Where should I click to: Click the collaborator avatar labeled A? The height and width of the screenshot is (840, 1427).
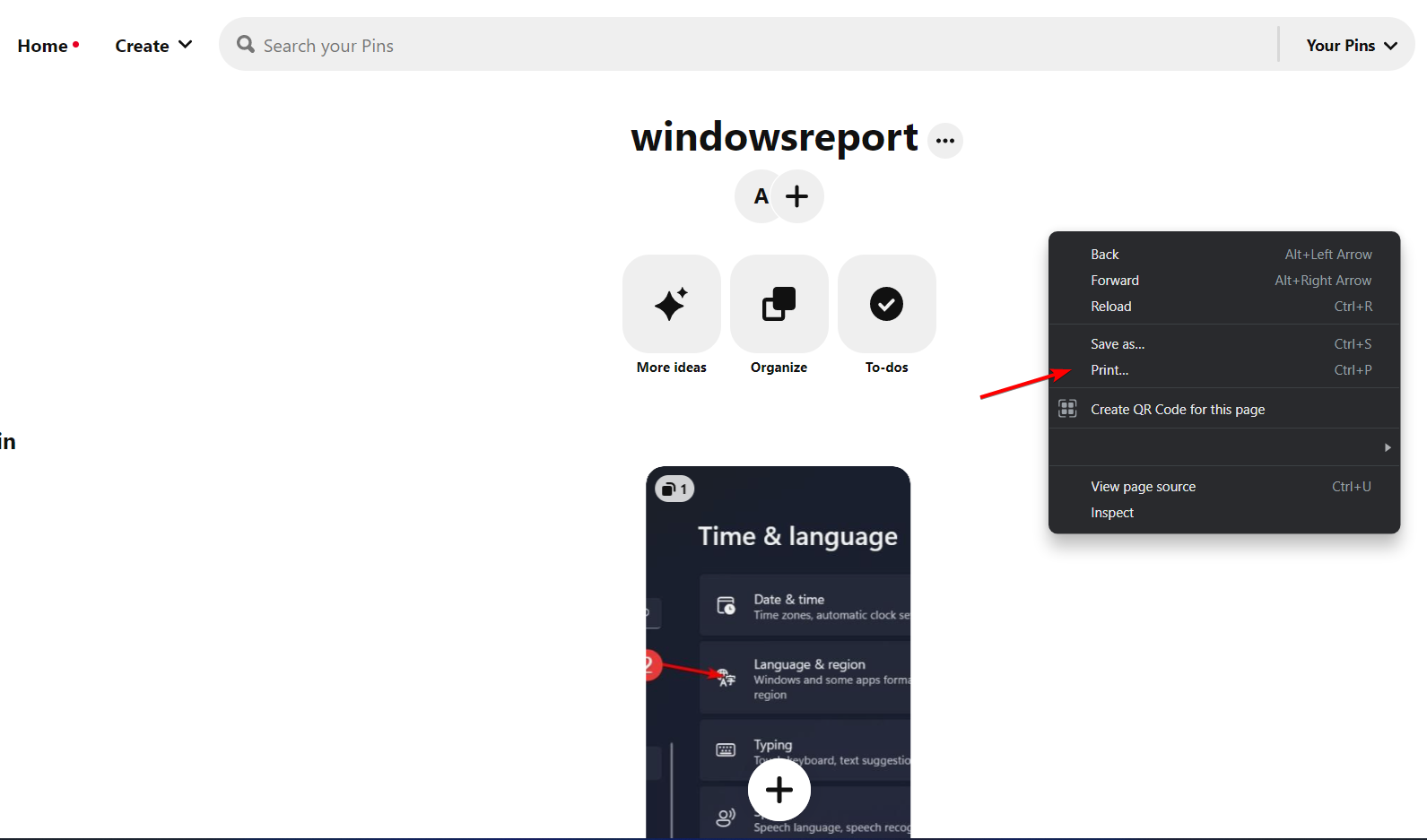[x=760, y=196]
